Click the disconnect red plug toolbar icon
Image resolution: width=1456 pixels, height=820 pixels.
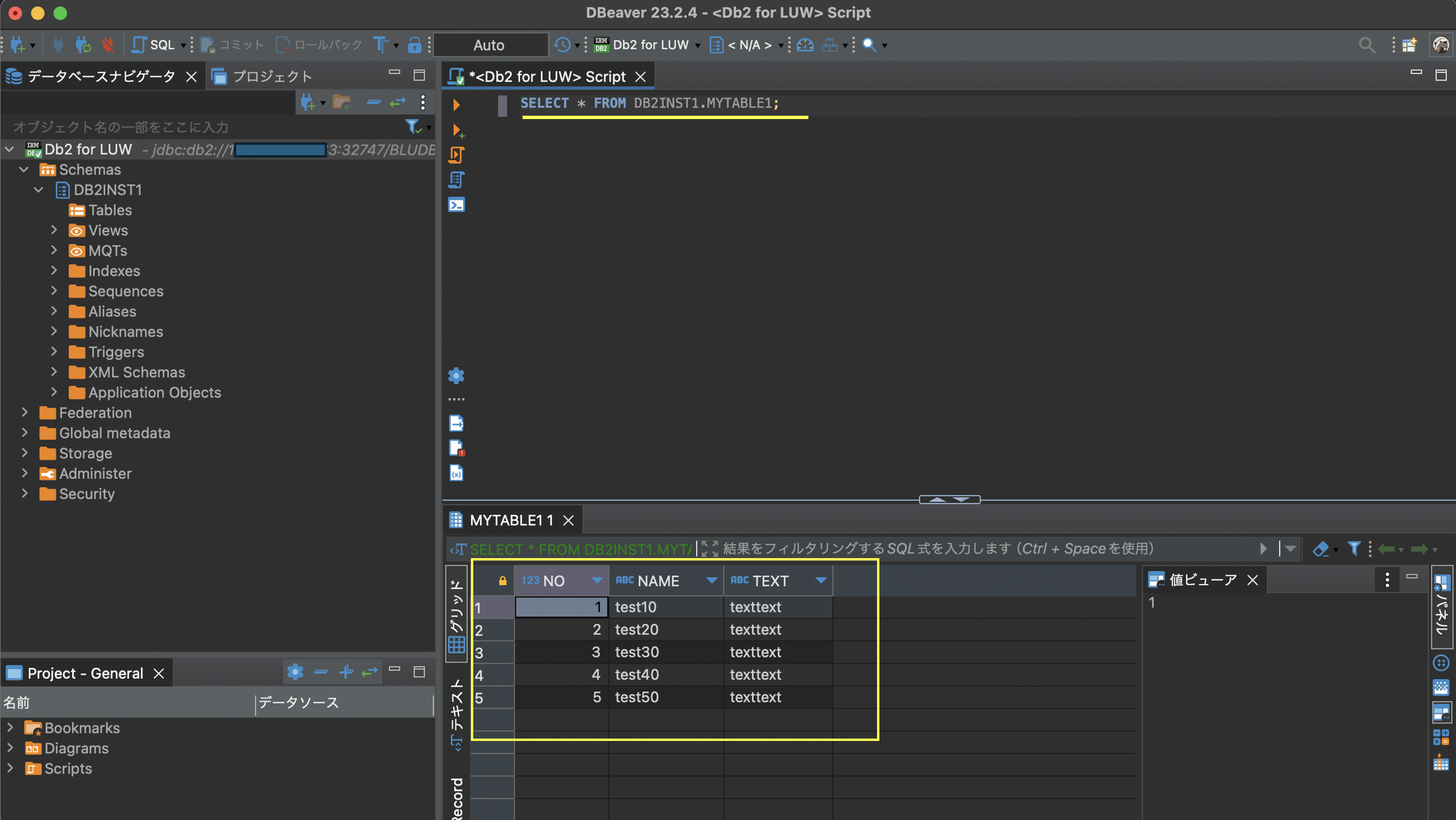[108, 45]
